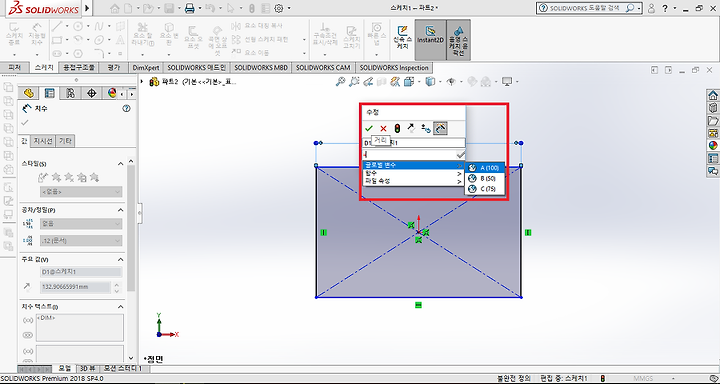Open the 파일 속성 submenu

(413, 181)
